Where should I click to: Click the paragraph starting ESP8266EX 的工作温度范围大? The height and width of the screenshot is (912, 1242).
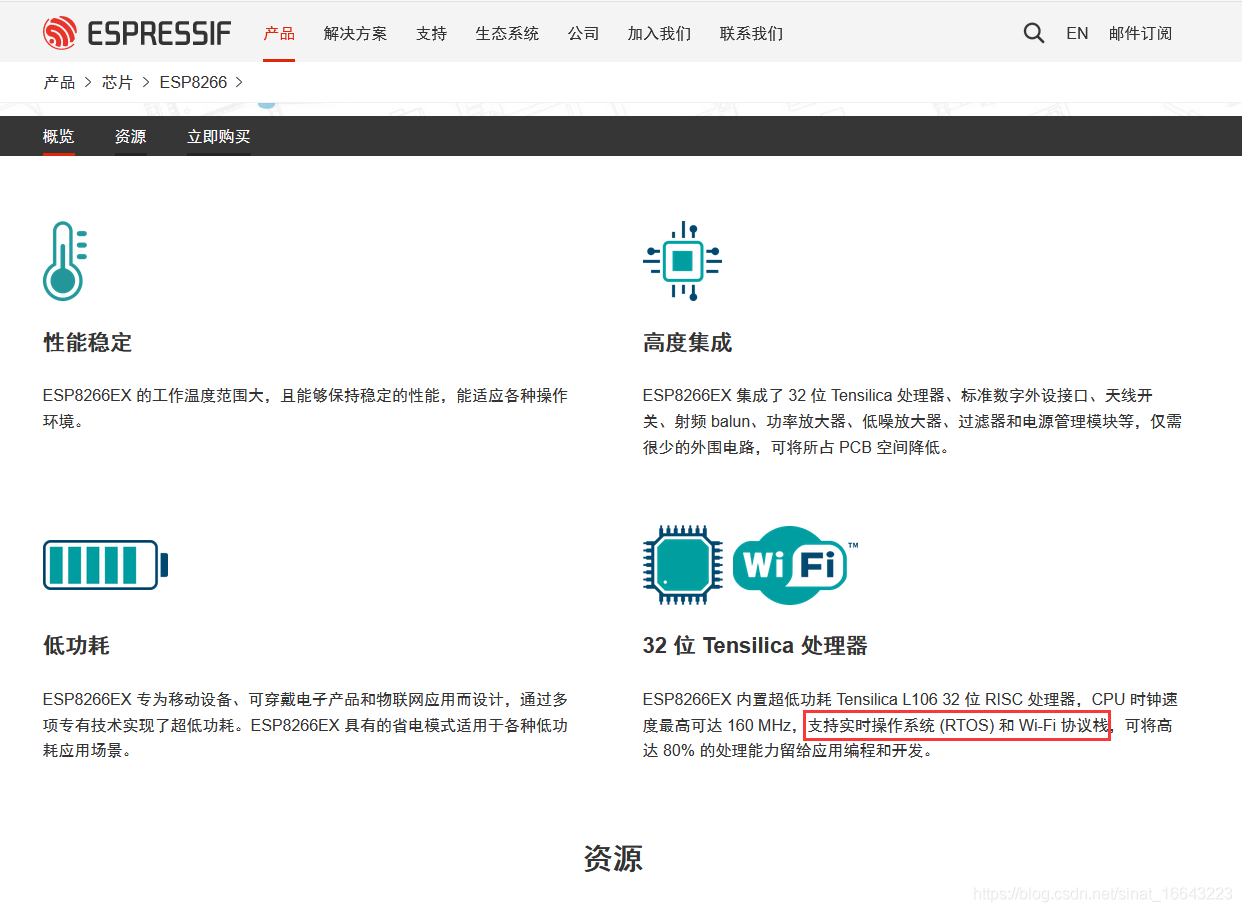tap(305, 408)
